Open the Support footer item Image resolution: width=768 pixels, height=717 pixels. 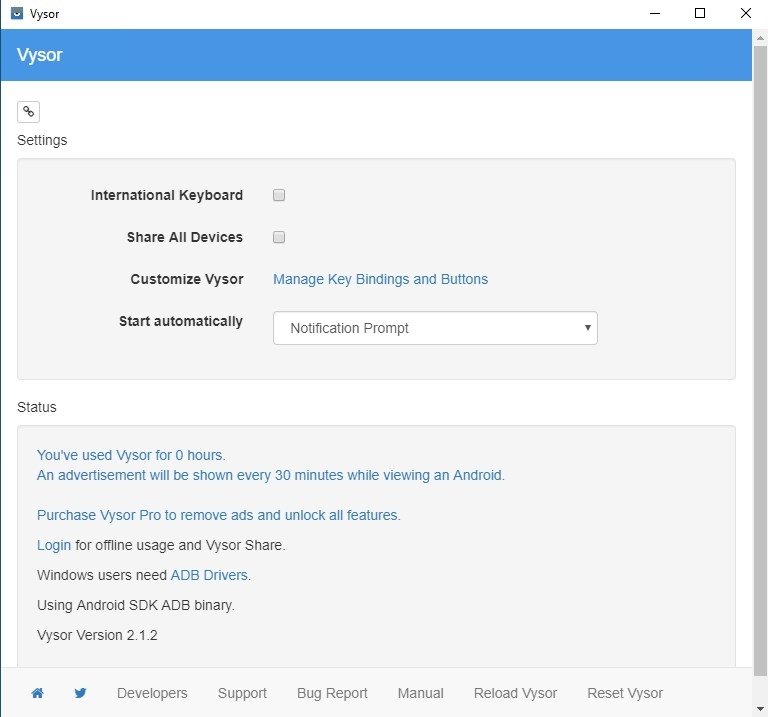pyautogui.click(x=242, y=693)
